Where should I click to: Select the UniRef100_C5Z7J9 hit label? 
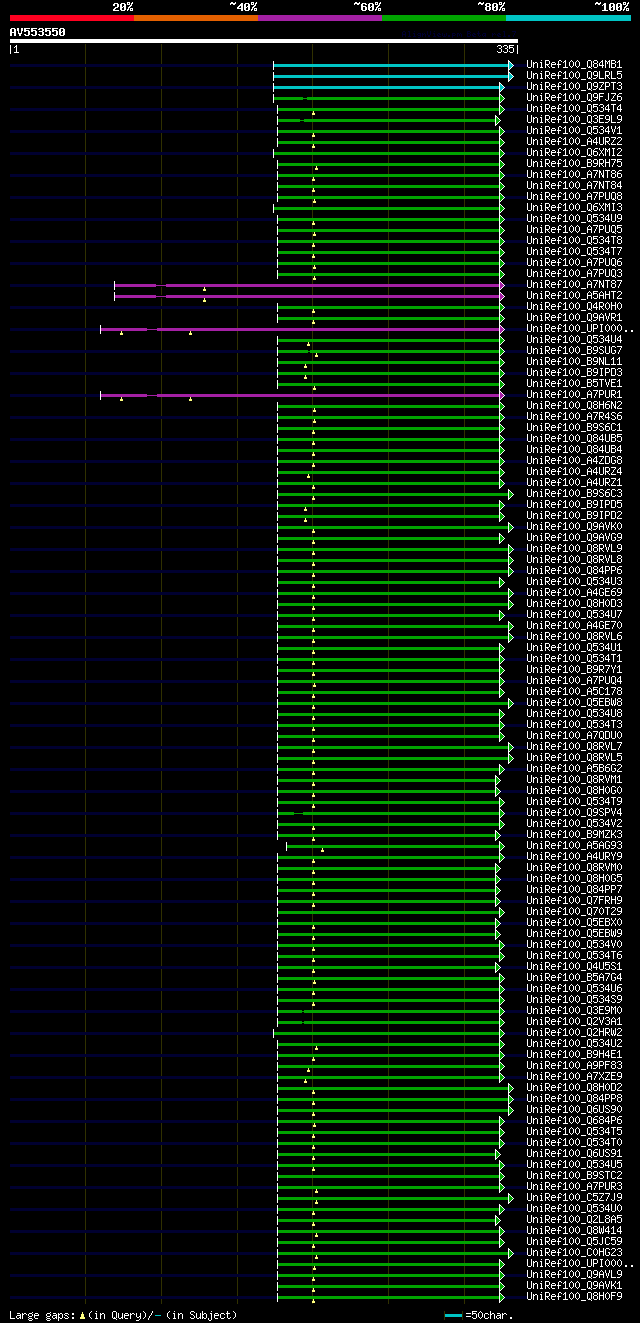pyautogui.click(x=574, y=1198)
